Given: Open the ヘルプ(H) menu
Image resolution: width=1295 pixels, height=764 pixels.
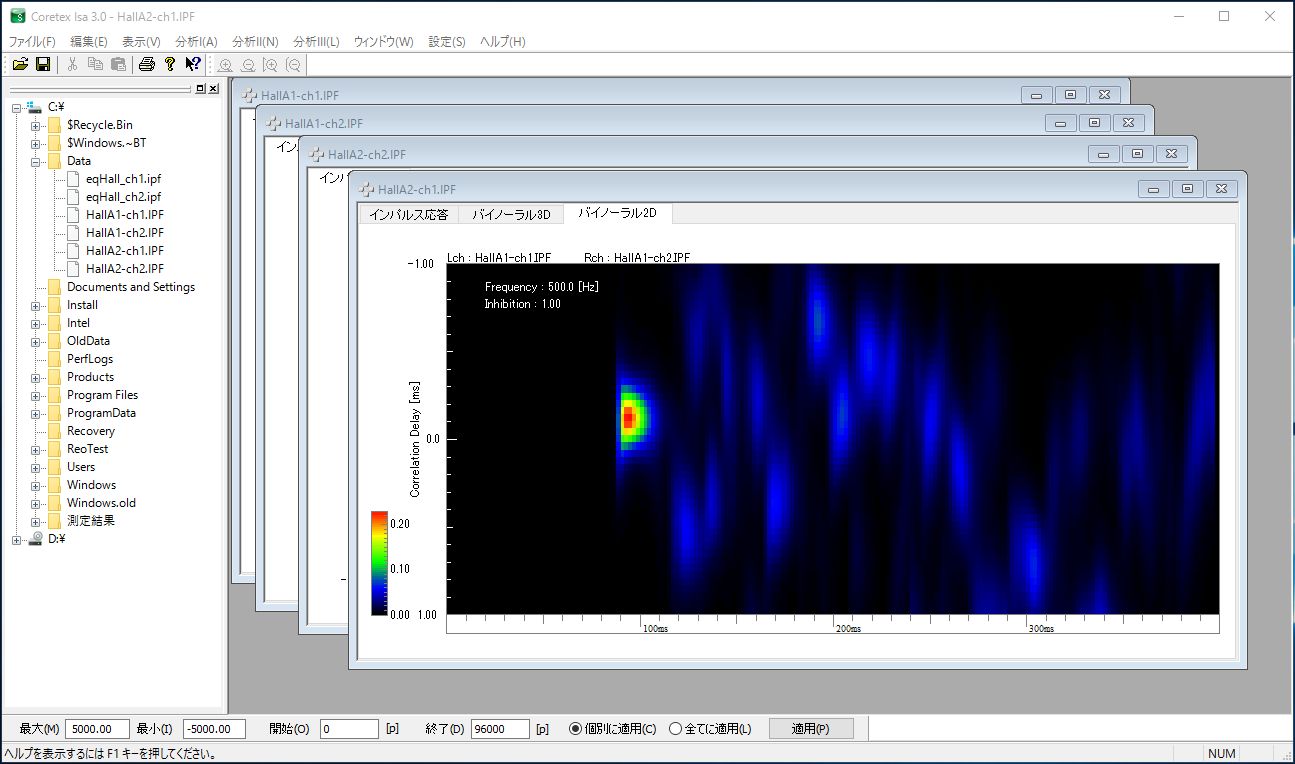Looking at the screenshot, I should tap(503, 42).
